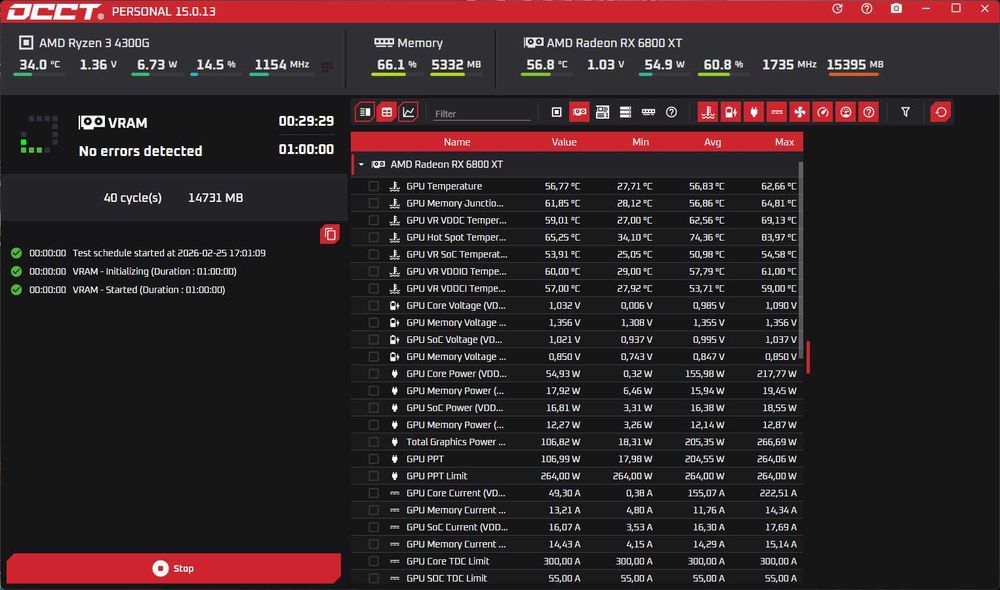Toggle unknown sensor type filter
The width and height of the screenshot is (1000, 590).
point(869,112)
